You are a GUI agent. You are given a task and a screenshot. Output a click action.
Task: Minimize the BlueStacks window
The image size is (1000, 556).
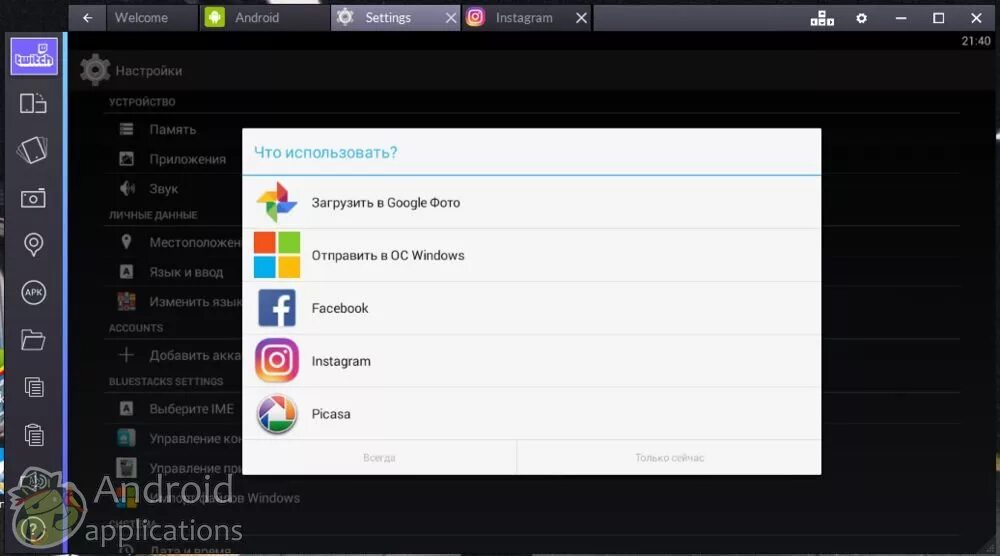(x=901, y=18)
